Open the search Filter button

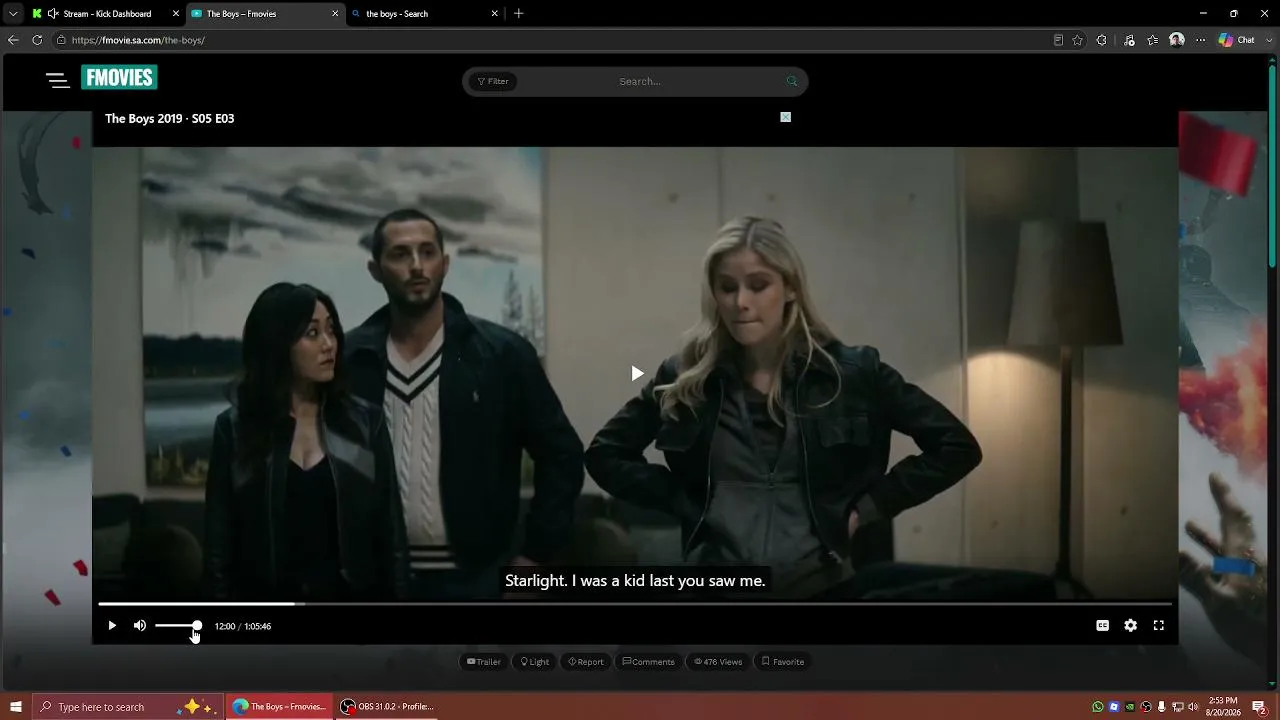pyautogui.click(x=493, y=81)
